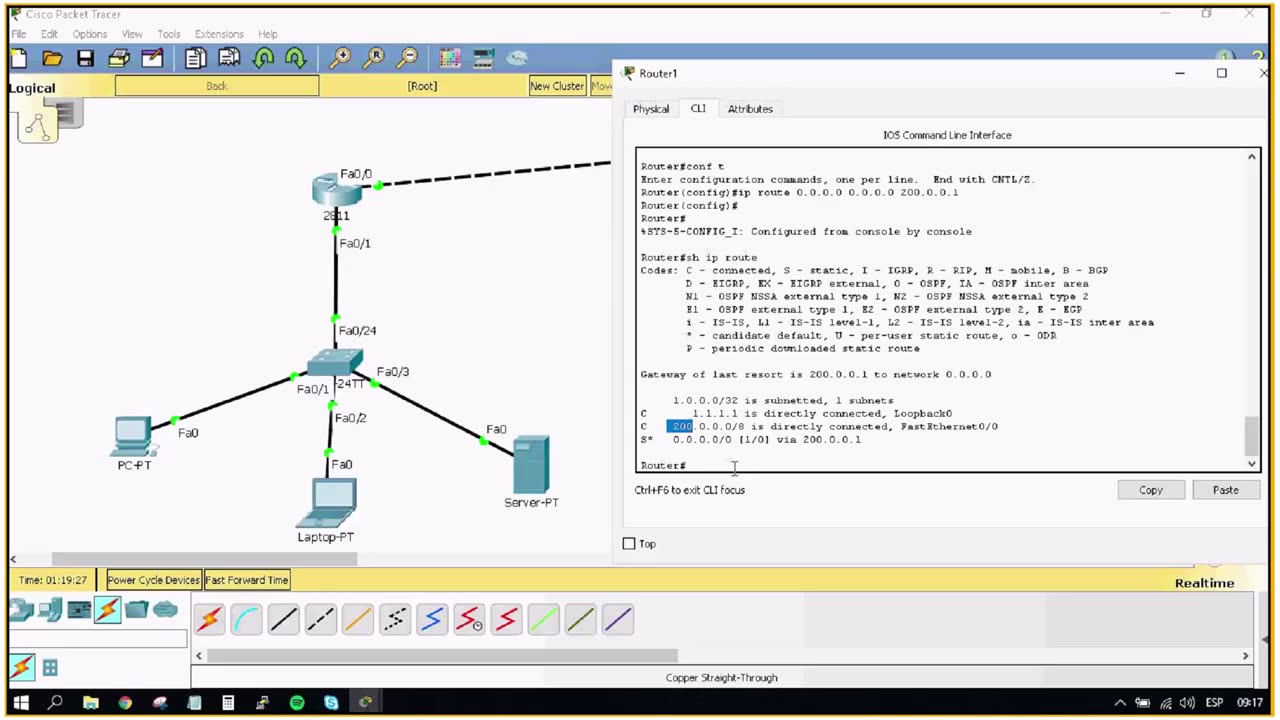The width and height of the screenshot is (1280, 720).
Task: Select the Copper Cross-Over dashed cable
Action: click(x=321, y=620)
